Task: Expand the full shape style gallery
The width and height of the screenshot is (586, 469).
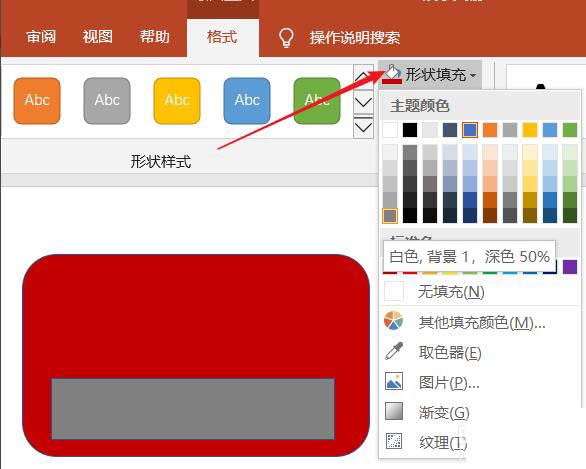Action: point(363,127)
